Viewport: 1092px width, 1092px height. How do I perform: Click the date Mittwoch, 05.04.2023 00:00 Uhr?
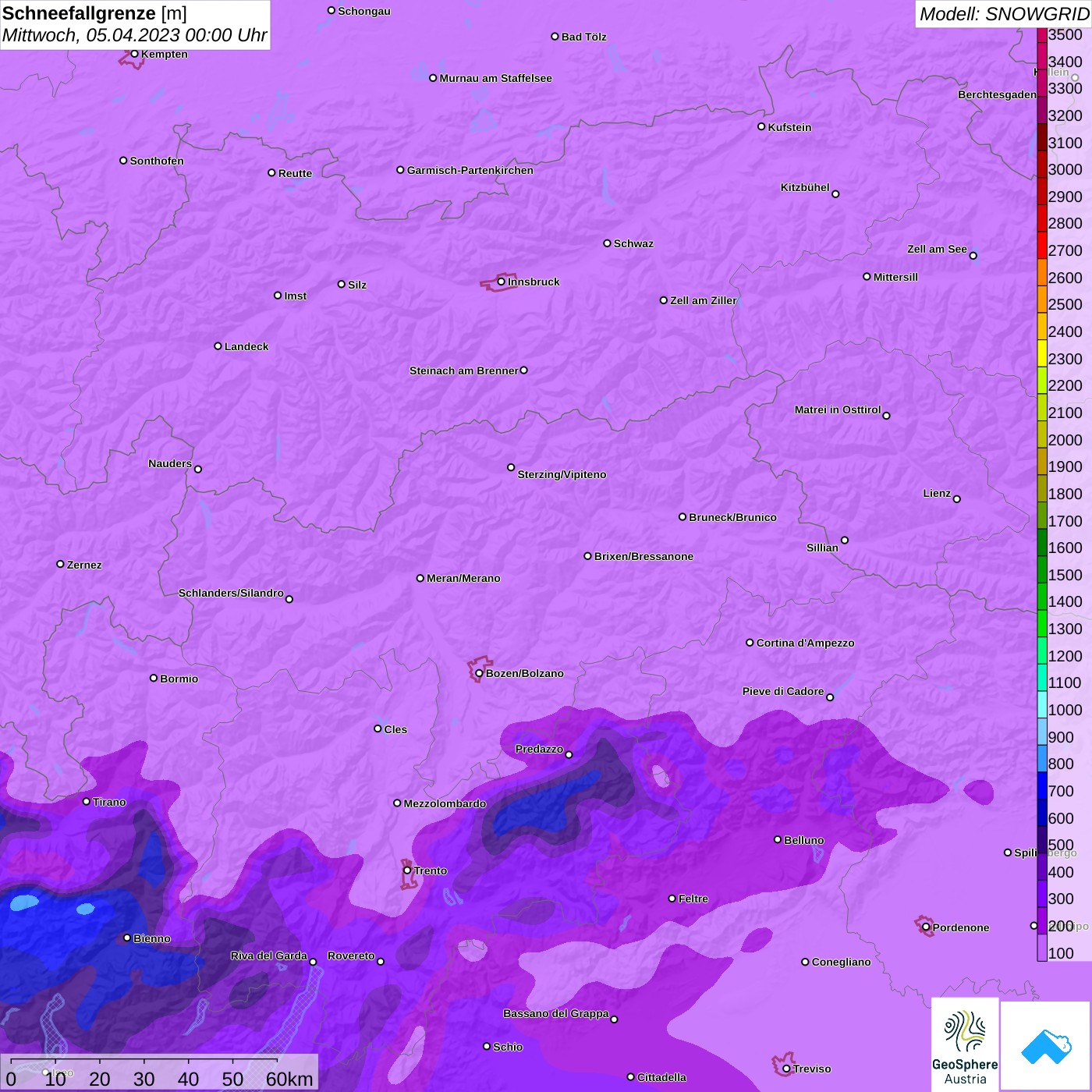coord(134,35)
